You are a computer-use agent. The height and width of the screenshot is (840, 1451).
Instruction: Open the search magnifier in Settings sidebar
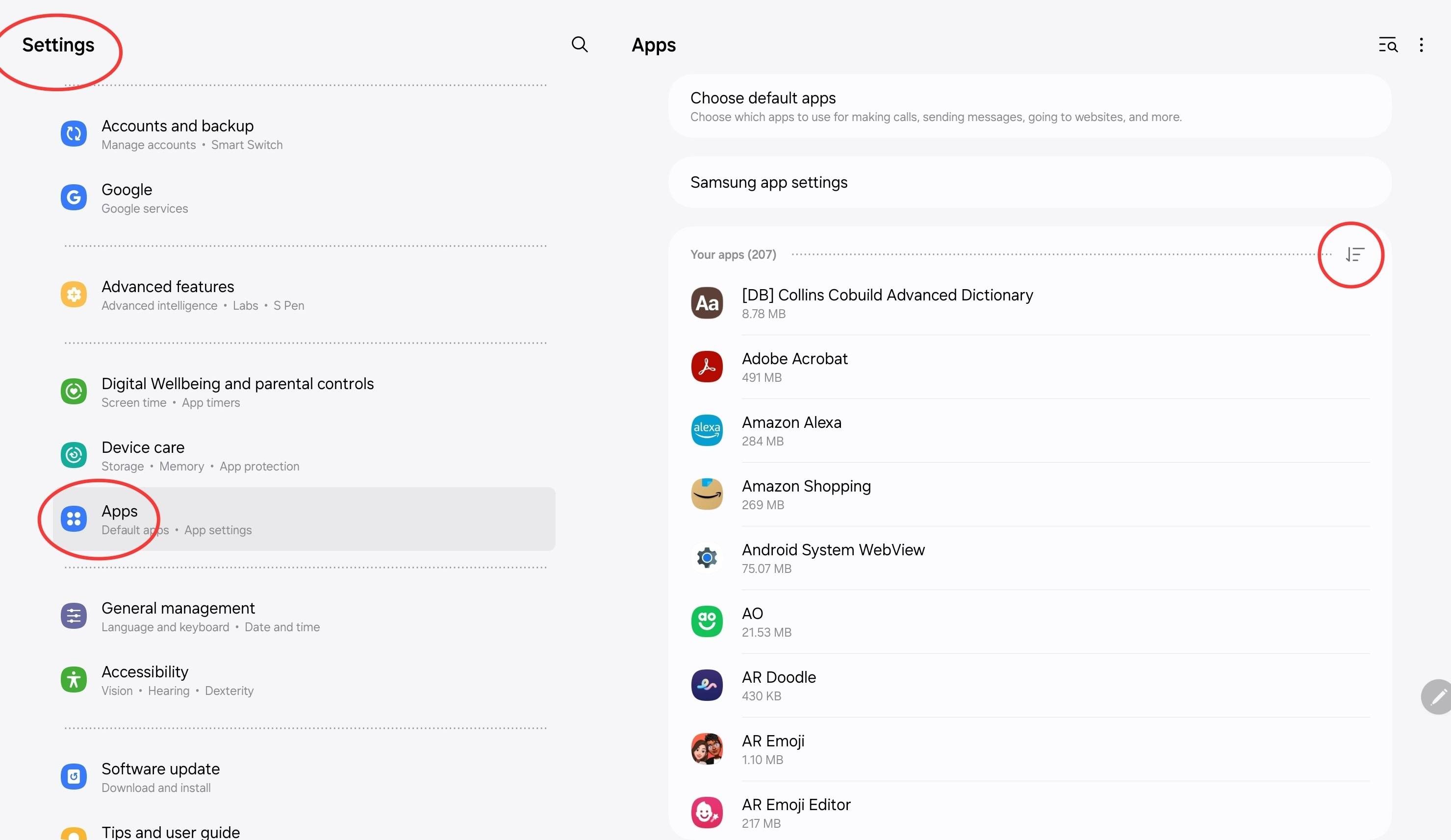tap(579, 44)
